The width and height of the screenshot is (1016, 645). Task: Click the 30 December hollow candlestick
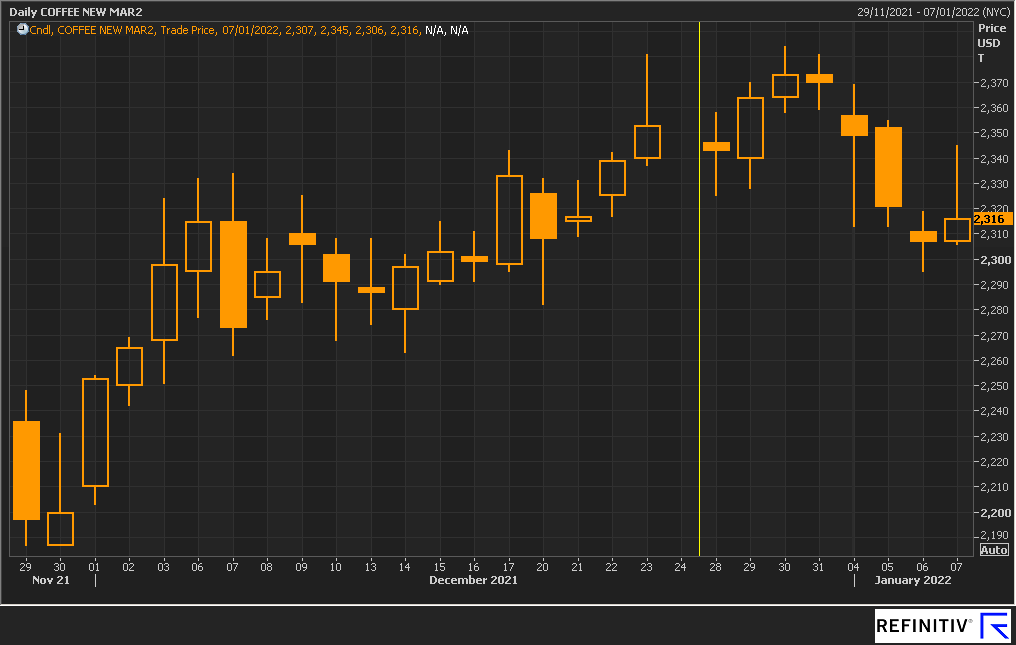point(785,86)
